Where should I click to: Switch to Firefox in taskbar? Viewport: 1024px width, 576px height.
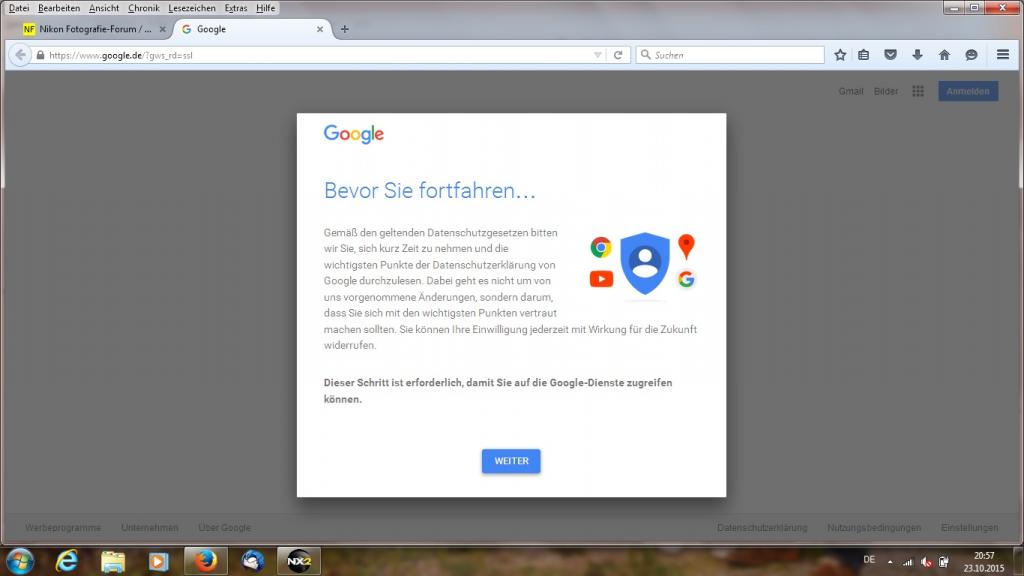pyautogui.click(x=206, y=561)
